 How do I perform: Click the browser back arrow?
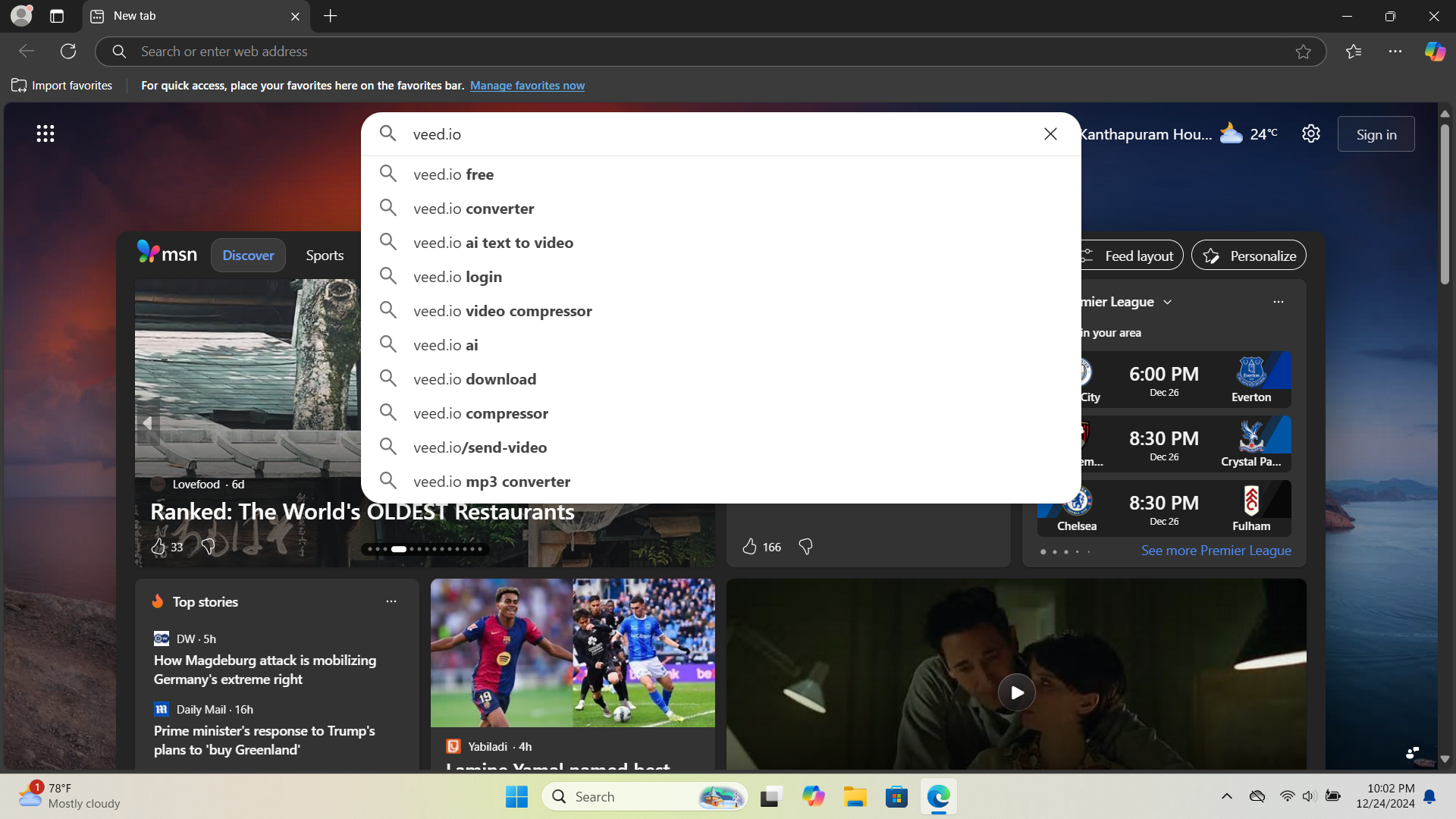27,52
